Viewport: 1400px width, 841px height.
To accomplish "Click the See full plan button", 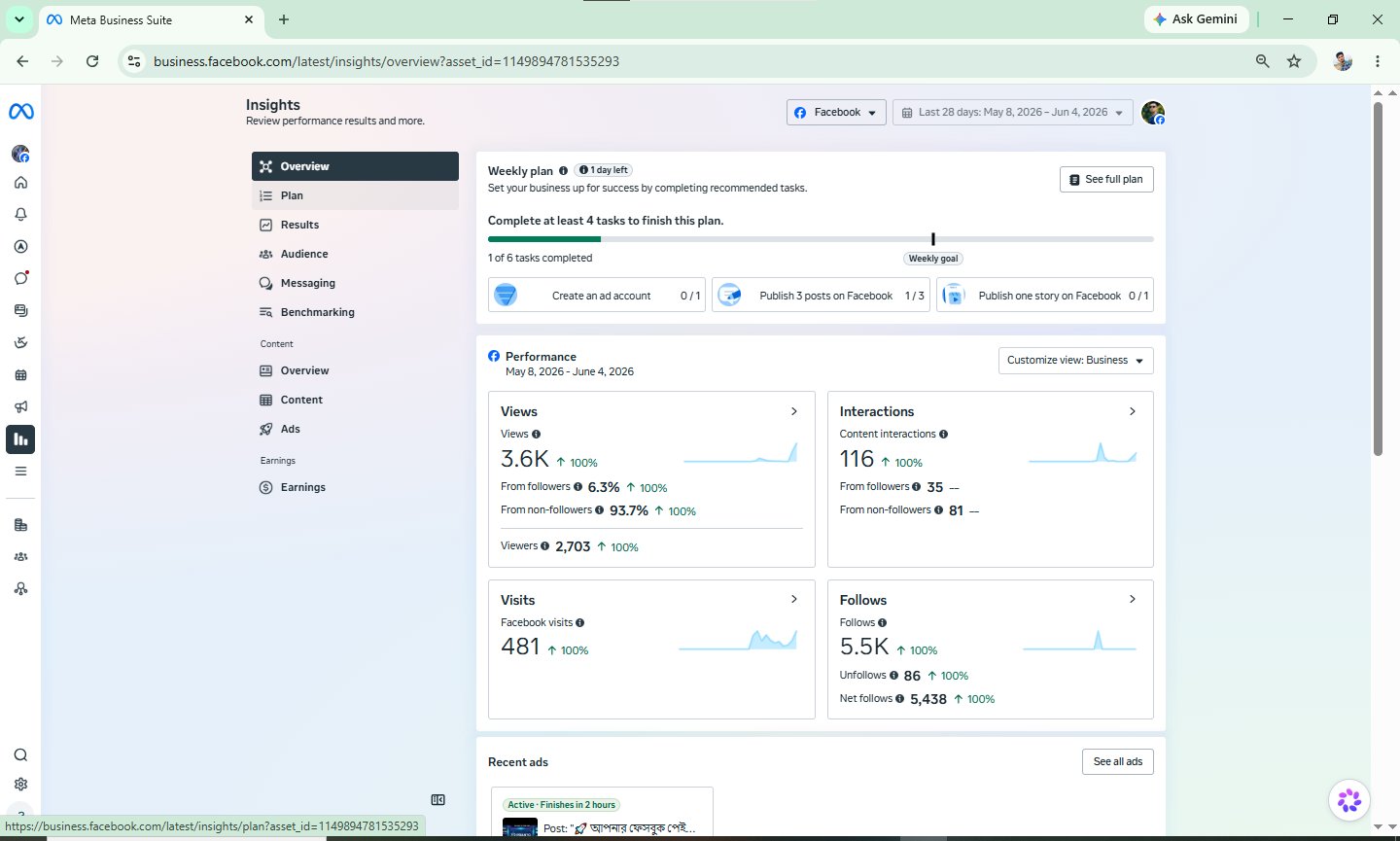I will 1106,180.
